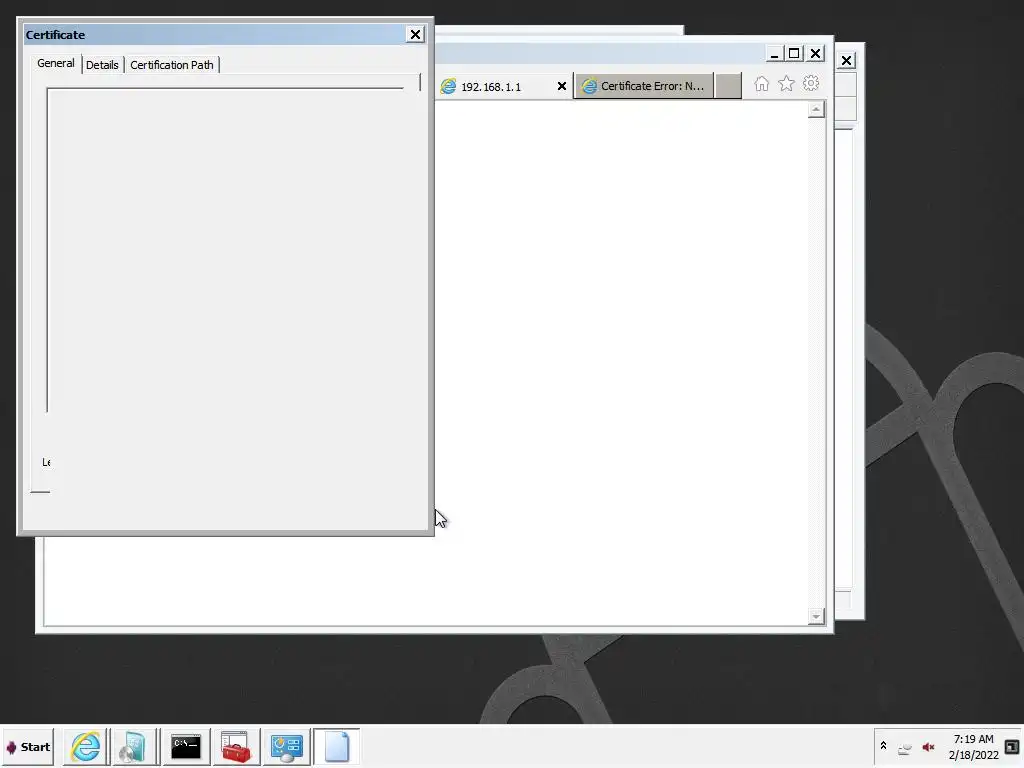Switch to the 192.168.1.1 browser tab
Viewport: 1024px width, 768px height.
[x=491, y=86]
